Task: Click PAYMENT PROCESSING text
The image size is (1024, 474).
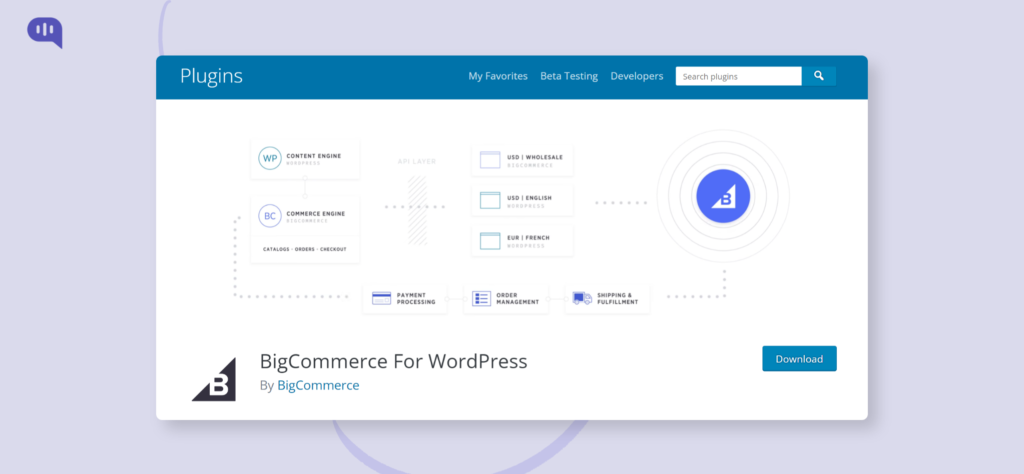Action: click(x=416, y=298)
